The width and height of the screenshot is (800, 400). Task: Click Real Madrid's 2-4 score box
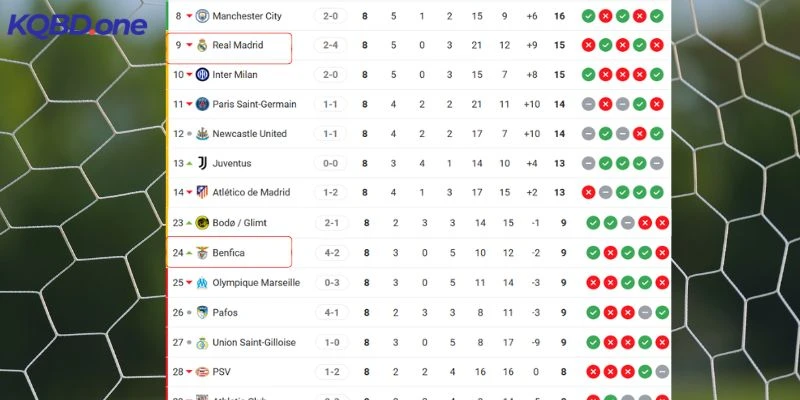[x=331, y=45]
